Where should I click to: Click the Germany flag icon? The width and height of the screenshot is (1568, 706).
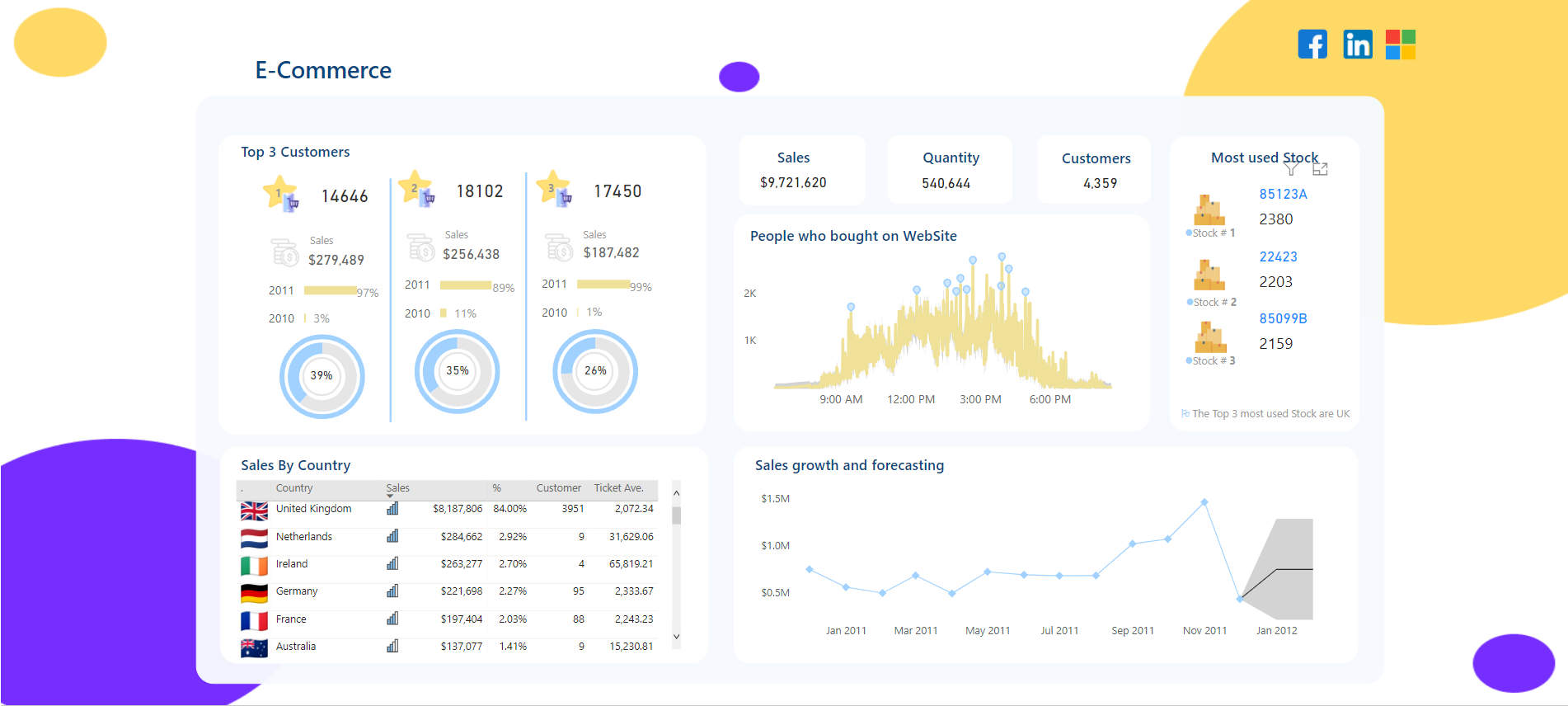pos(254,593)
